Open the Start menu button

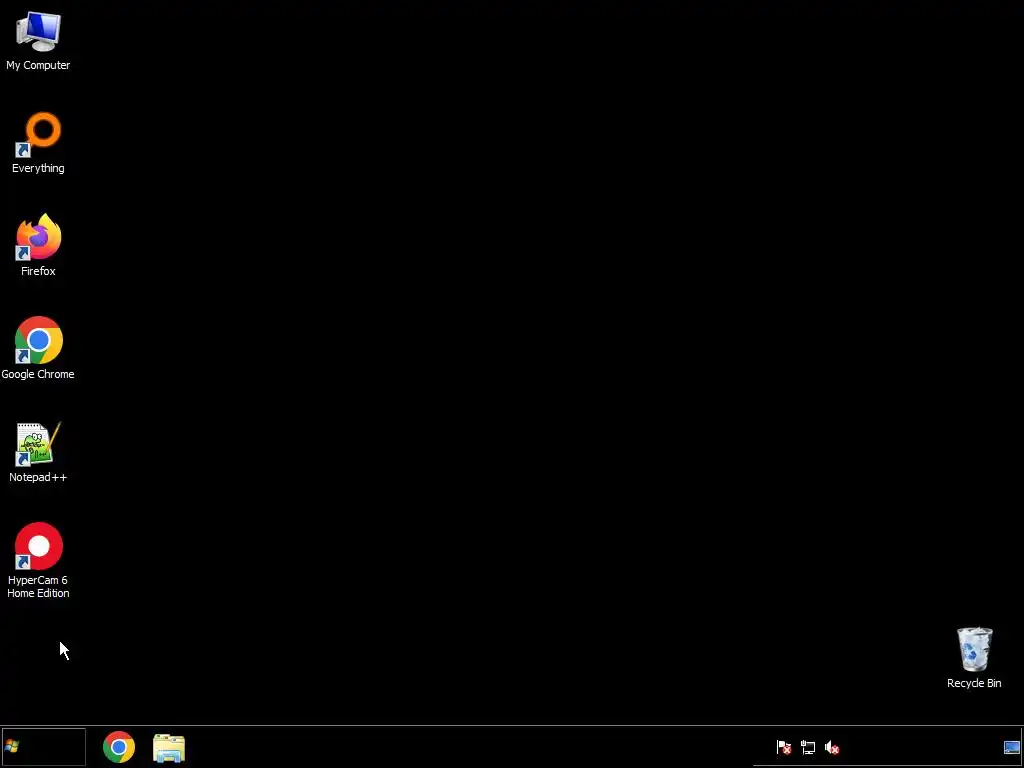(43, 746)
